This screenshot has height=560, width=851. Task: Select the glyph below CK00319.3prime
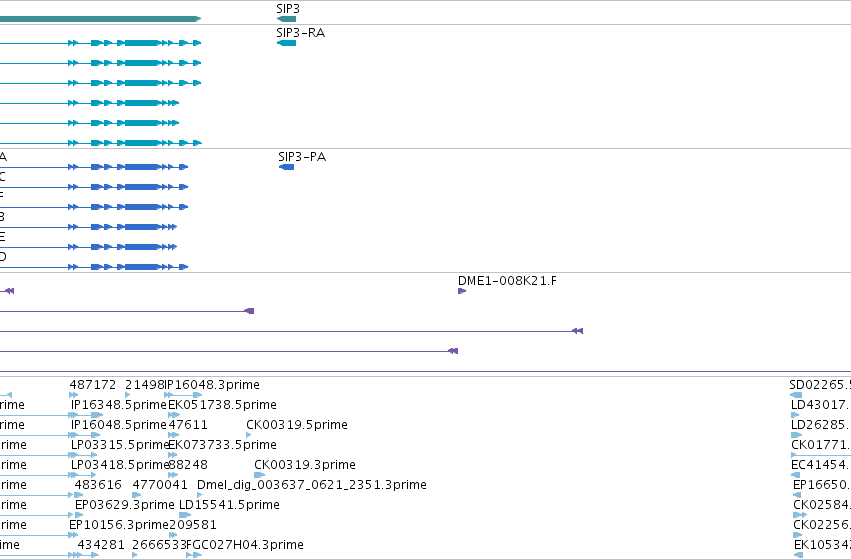tap(259, 475)
